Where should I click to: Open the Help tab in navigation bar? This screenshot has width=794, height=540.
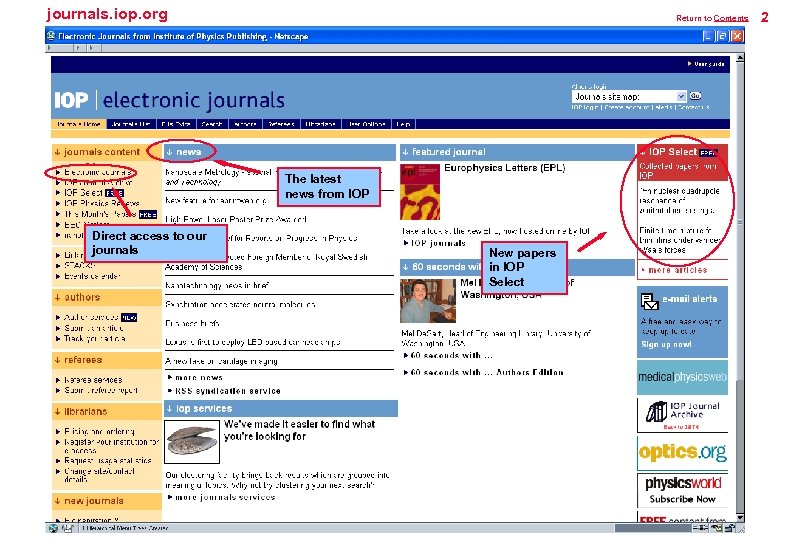point(404,124)
